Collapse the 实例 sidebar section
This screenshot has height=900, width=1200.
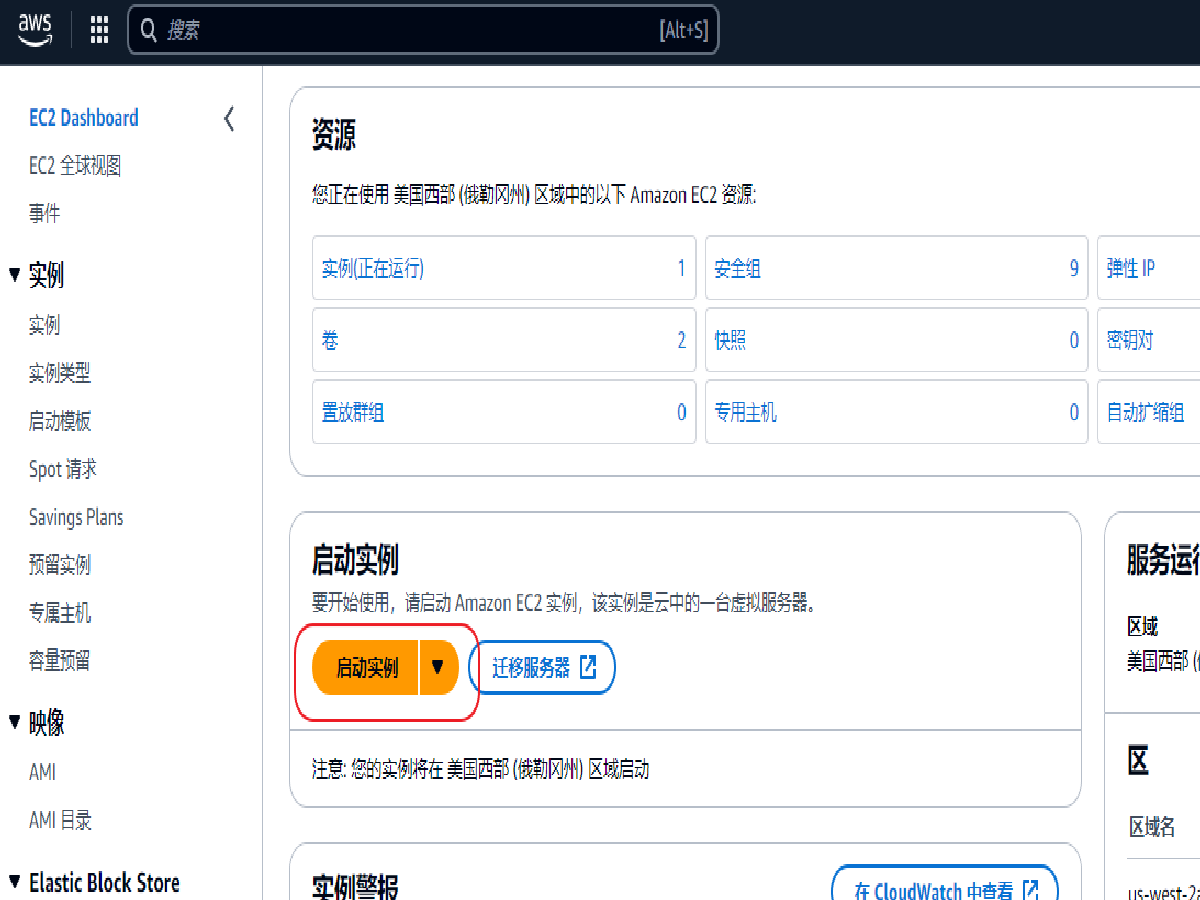coord(14,274)
